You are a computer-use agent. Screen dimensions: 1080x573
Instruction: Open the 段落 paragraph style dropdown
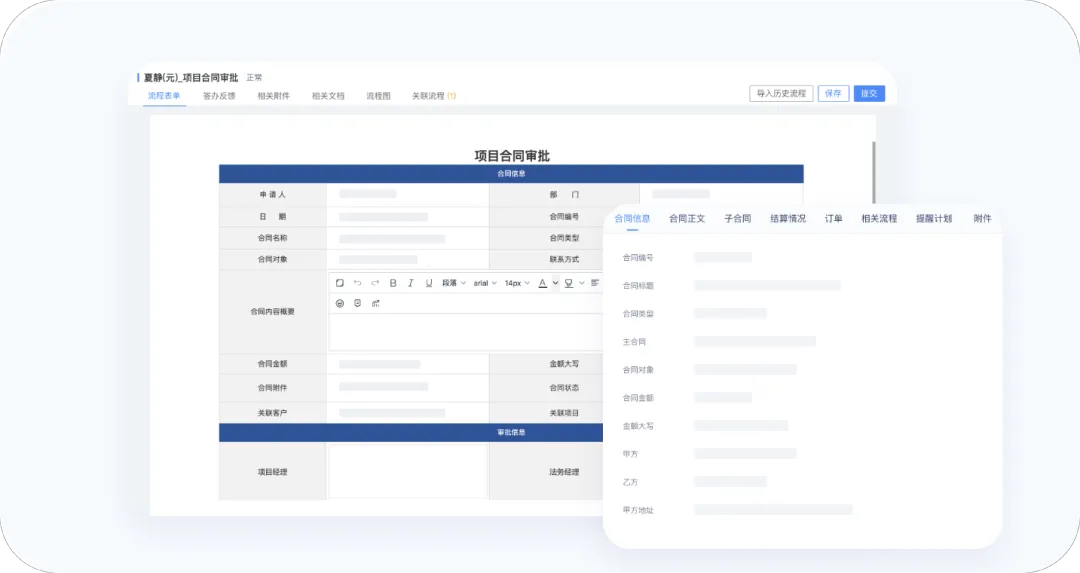point(454,283)
